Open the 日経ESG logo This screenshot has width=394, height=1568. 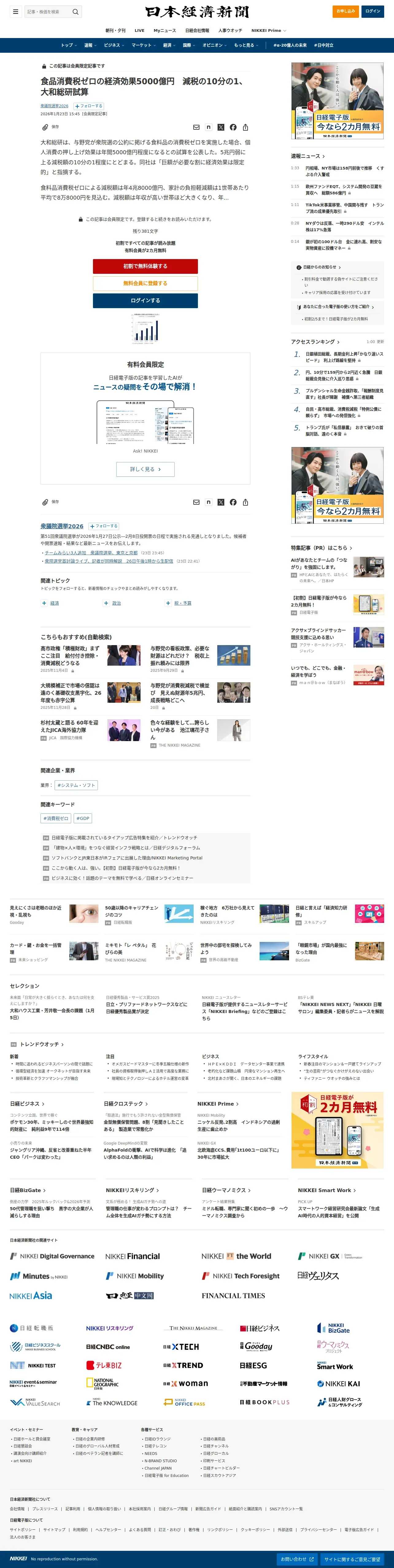253,1365
